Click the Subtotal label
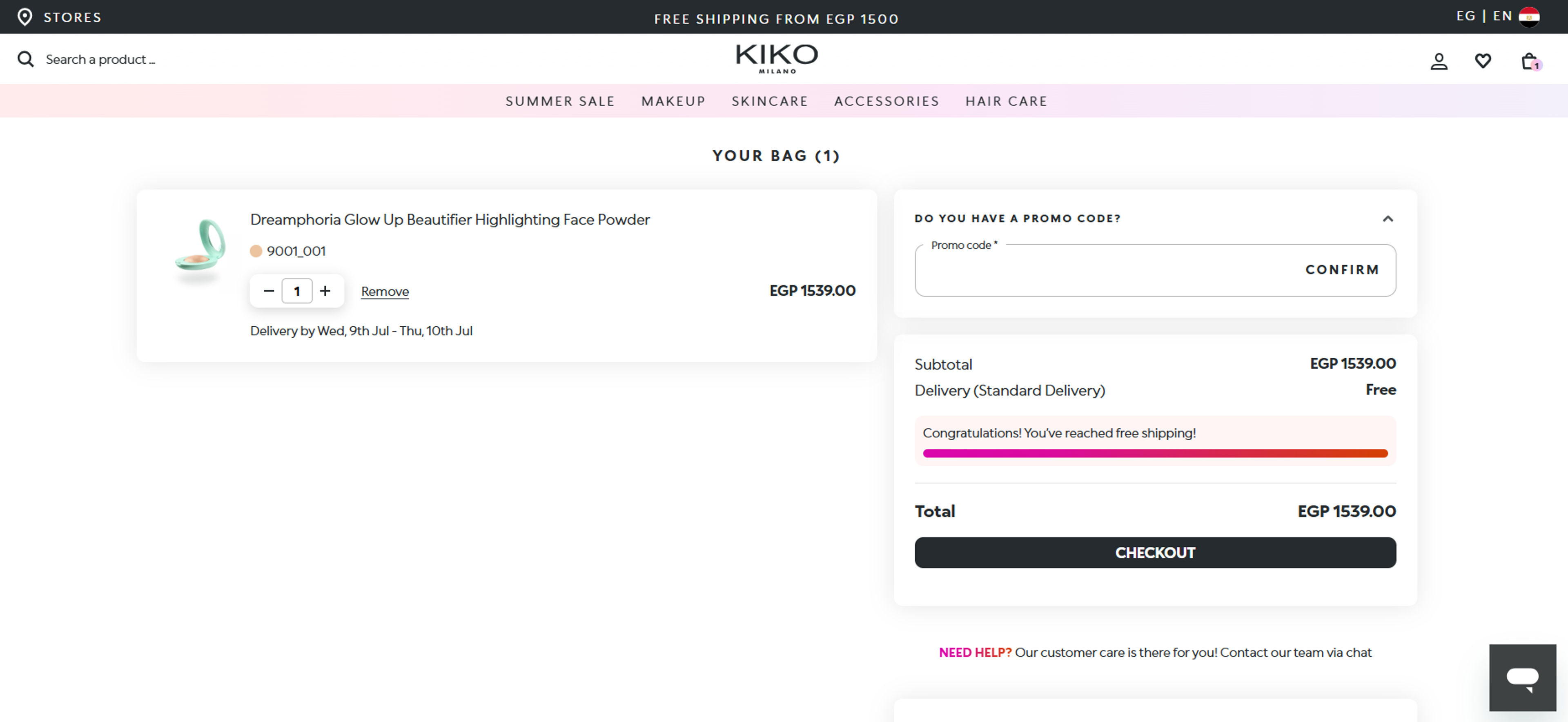 tap(943, 364)
